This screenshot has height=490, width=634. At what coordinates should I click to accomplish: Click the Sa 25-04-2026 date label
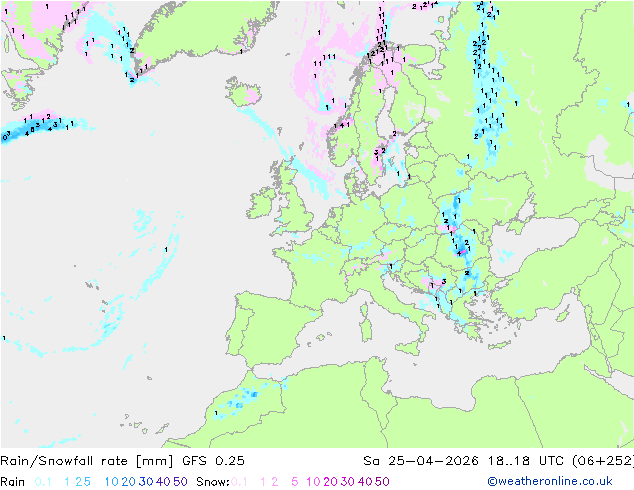[421, 460]
